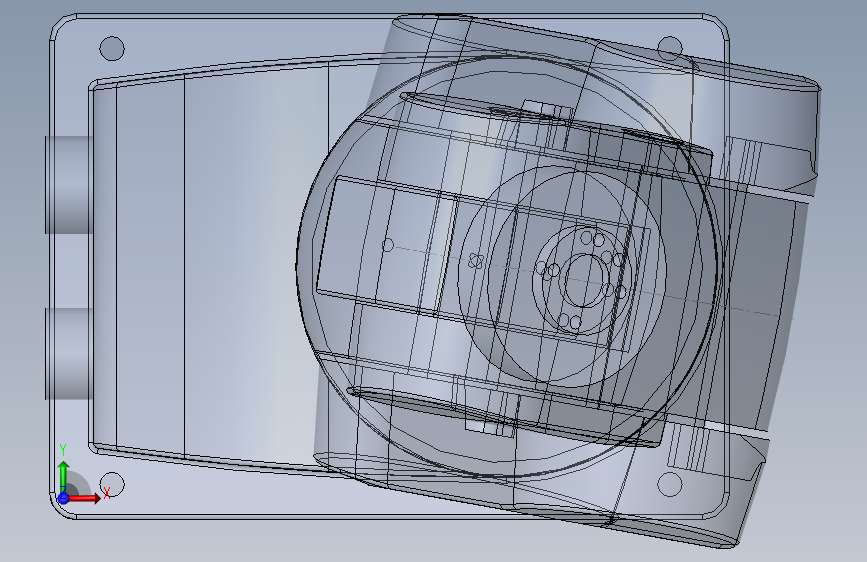Pick the upper cylindrical port on left side

tap(69, 185)
